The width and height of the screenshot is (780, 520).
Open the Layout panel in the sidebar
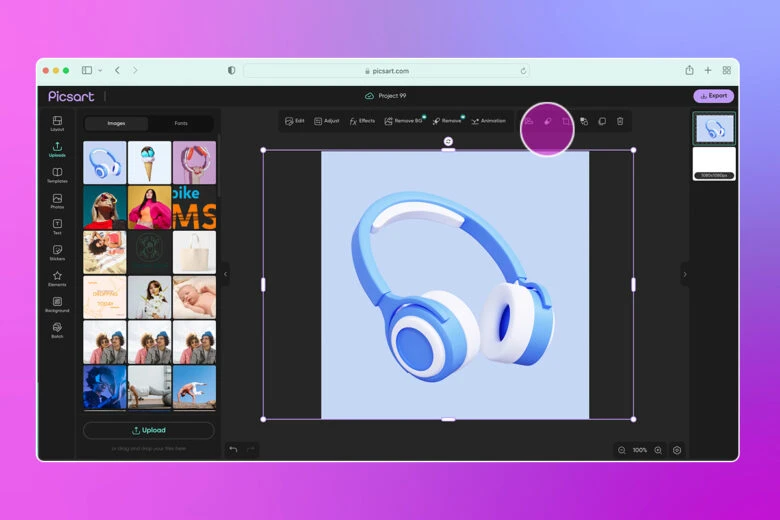57,123
